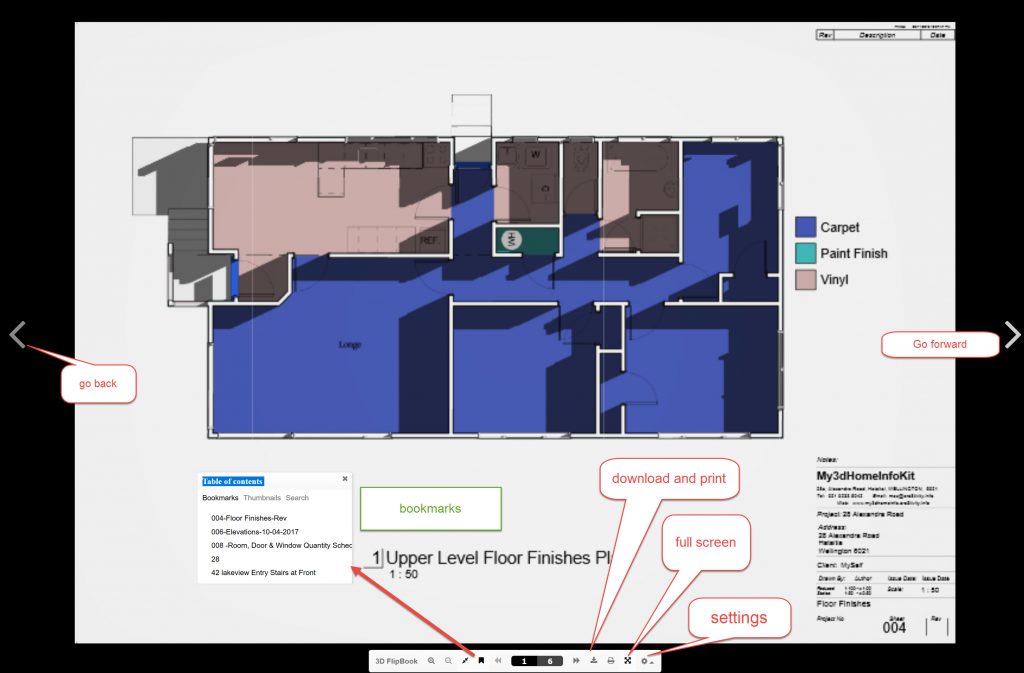Screen dimensions: 1024x673
Task: Open 42 lakeview Entry Stairs bookmark
Action: pos(263,573)
